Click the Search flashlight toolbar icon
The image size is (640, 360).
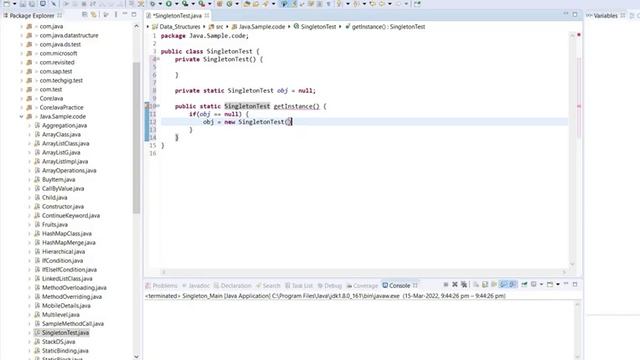pos(265,4)
